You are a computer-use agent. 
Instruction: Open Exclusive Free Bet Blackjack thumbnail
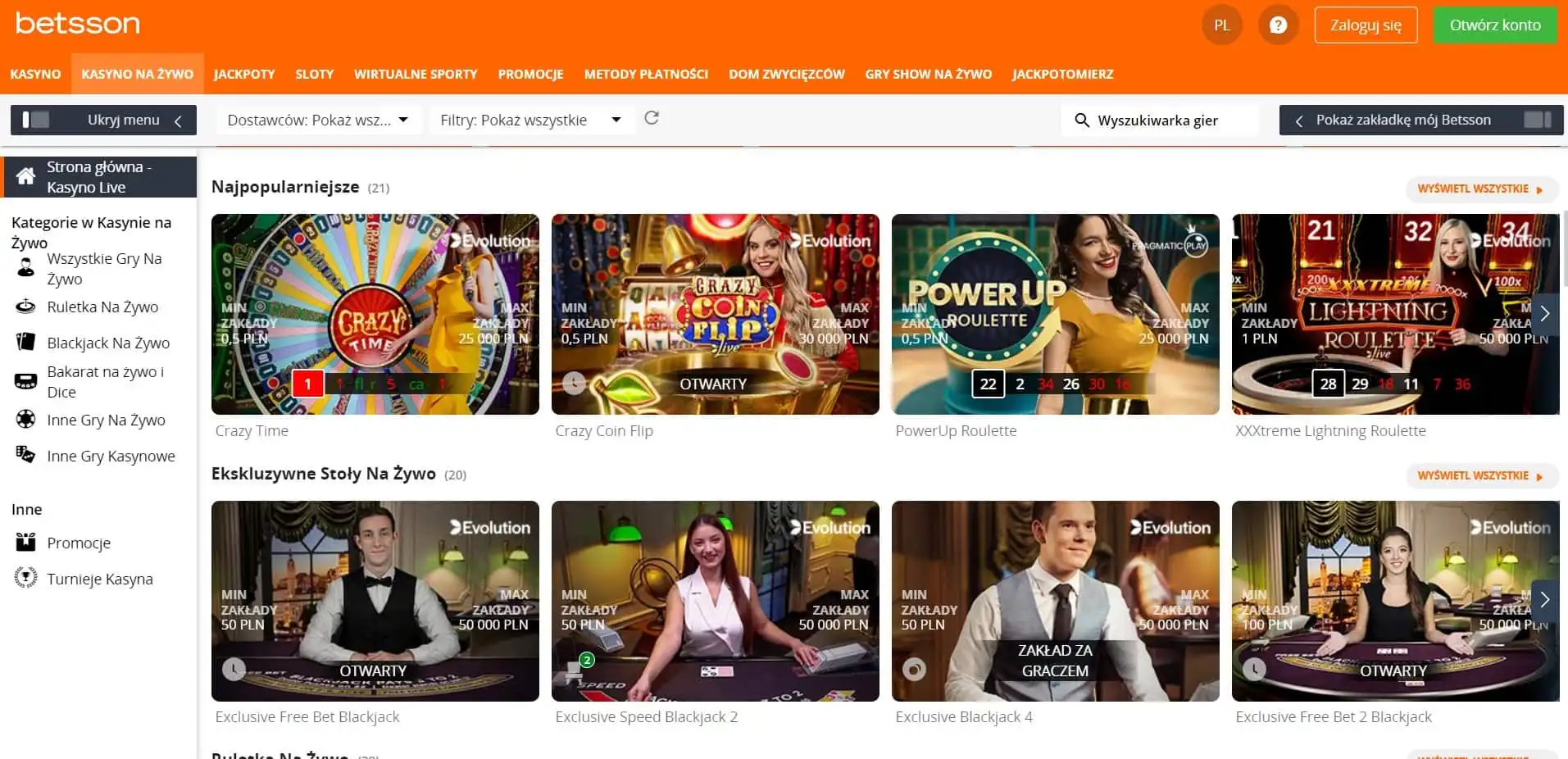click(x=375, y=601)
